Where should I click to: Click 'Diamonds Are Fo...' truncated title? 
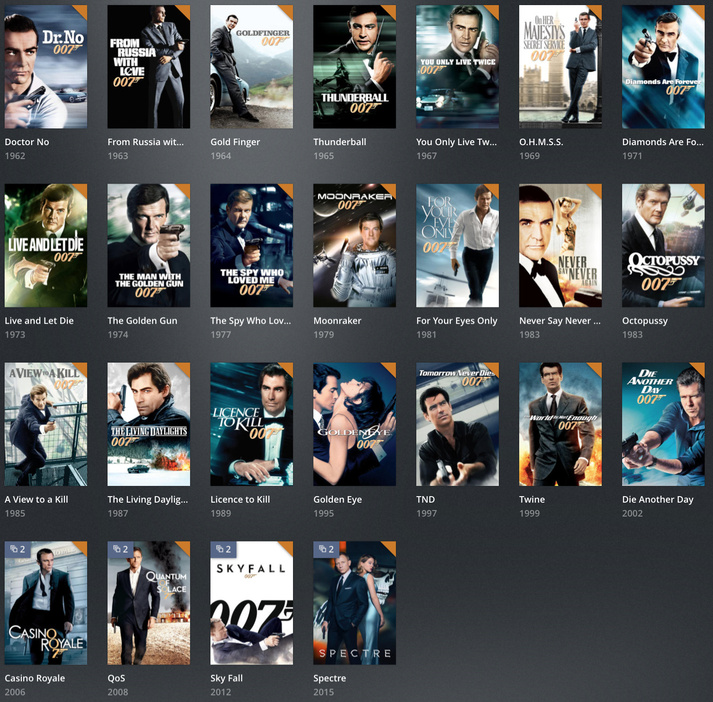[x=663, y=142]
